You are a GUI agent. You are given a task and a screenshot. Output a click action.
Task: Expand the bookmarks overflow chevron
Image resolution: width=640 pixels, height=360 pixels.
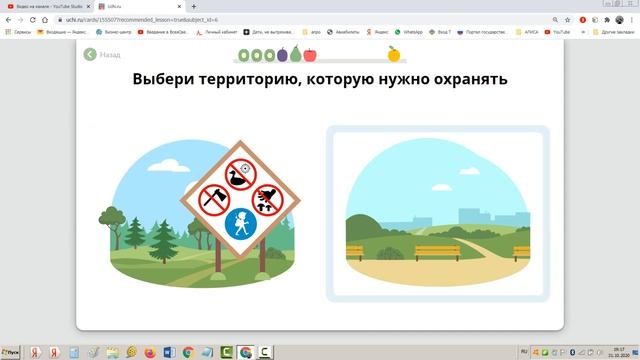(x=583, y=32)
